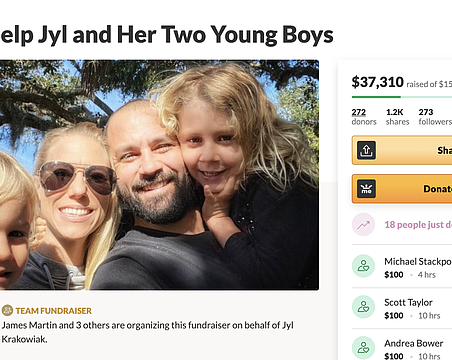Click the $37,310 raised amount
452x360 pixels.
point(377,82)
